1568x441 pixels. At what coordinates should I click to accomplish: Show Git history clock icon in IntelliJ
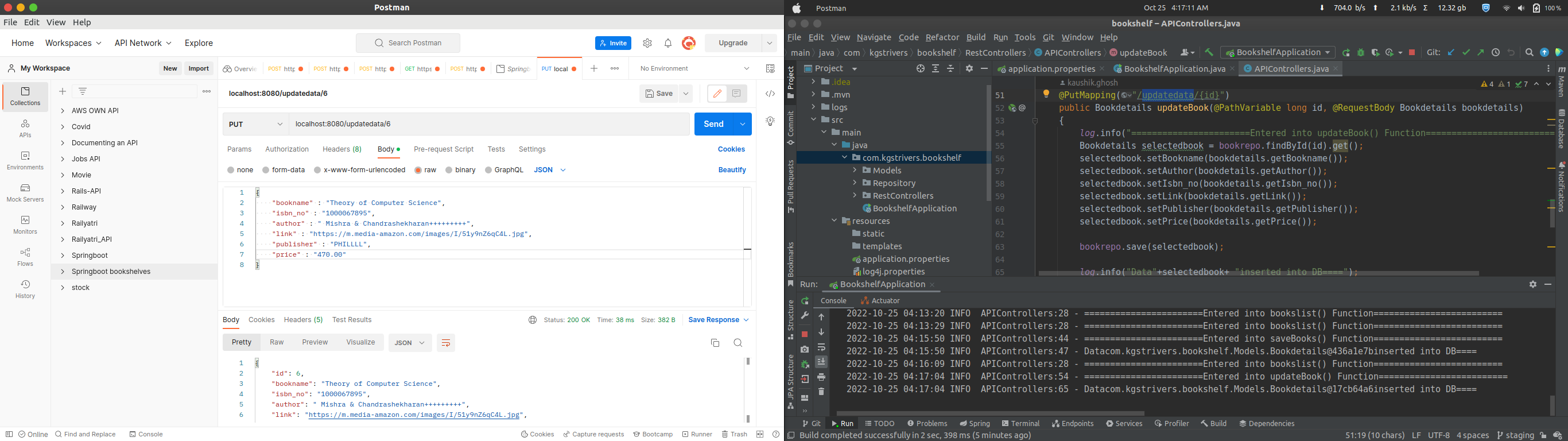point(1495,53)
